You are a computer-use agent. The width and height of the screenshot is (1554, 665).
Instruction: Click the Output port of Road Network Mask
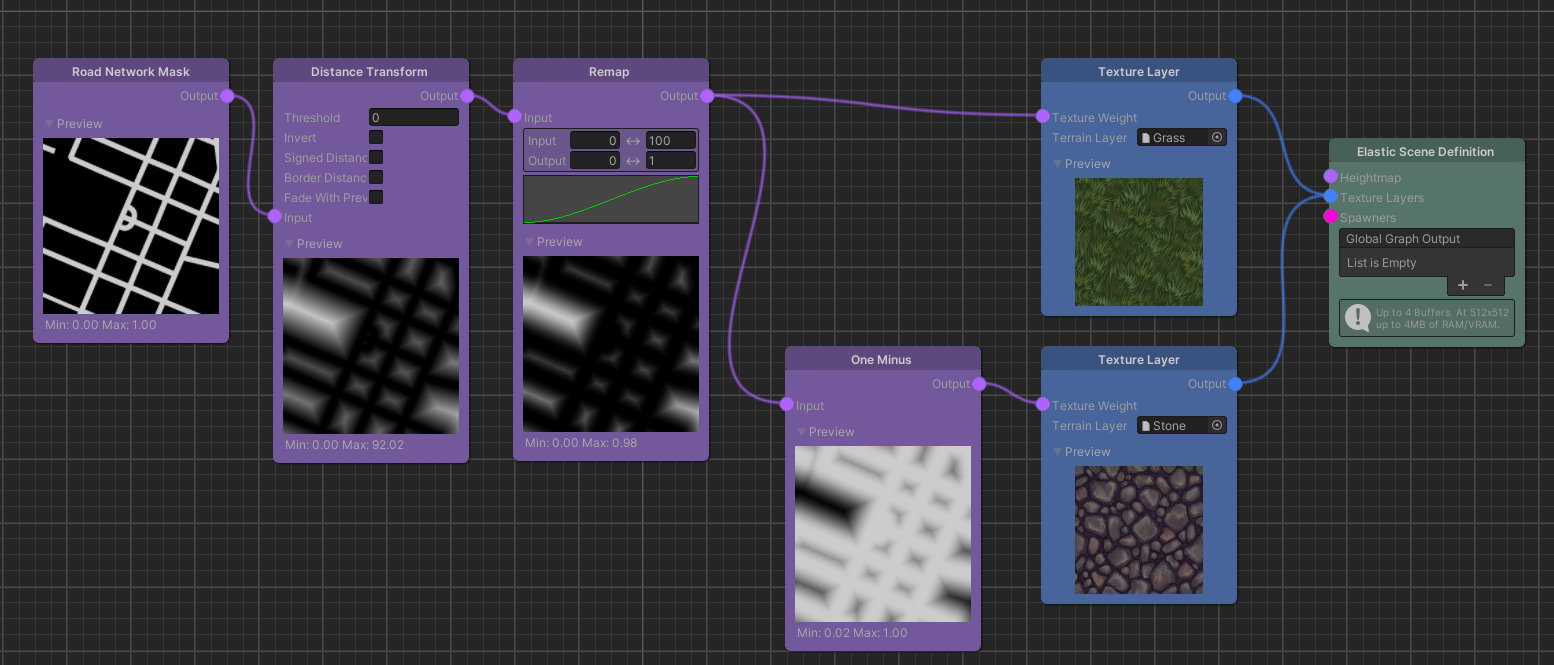228,96
